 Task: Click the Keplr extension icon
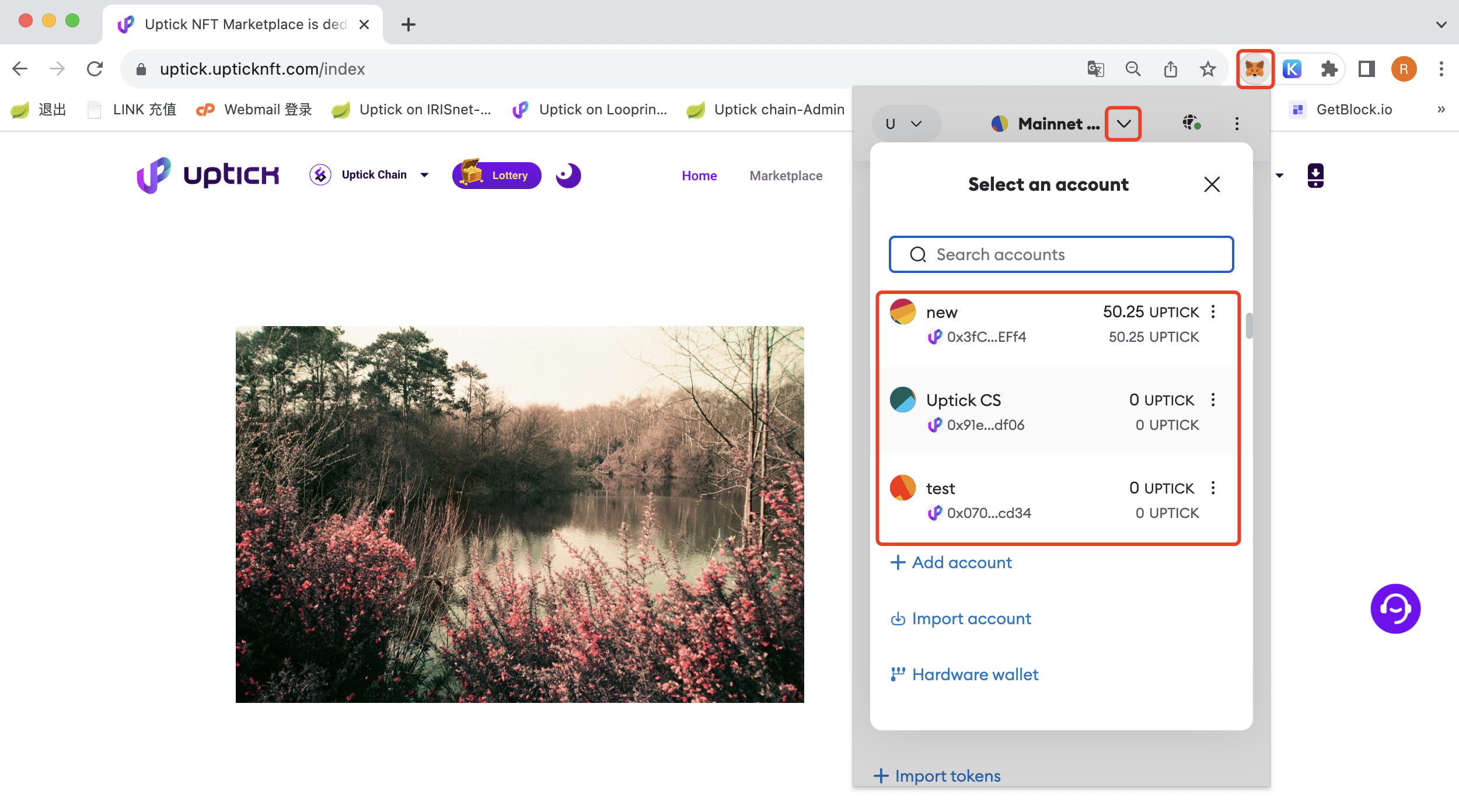pyautogui.click(x=1292, y=69)
